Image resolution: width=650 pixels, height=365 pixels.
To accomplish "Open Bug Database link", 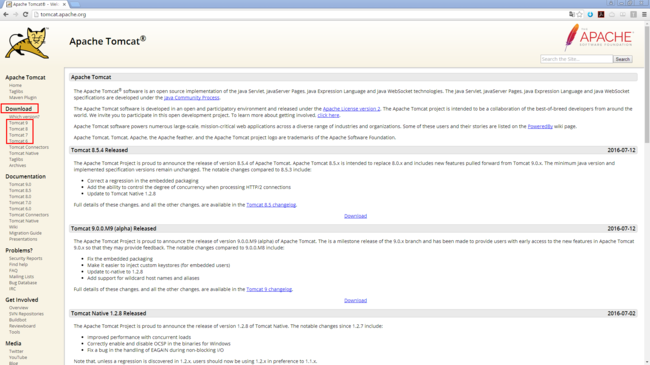I will 23,283.
